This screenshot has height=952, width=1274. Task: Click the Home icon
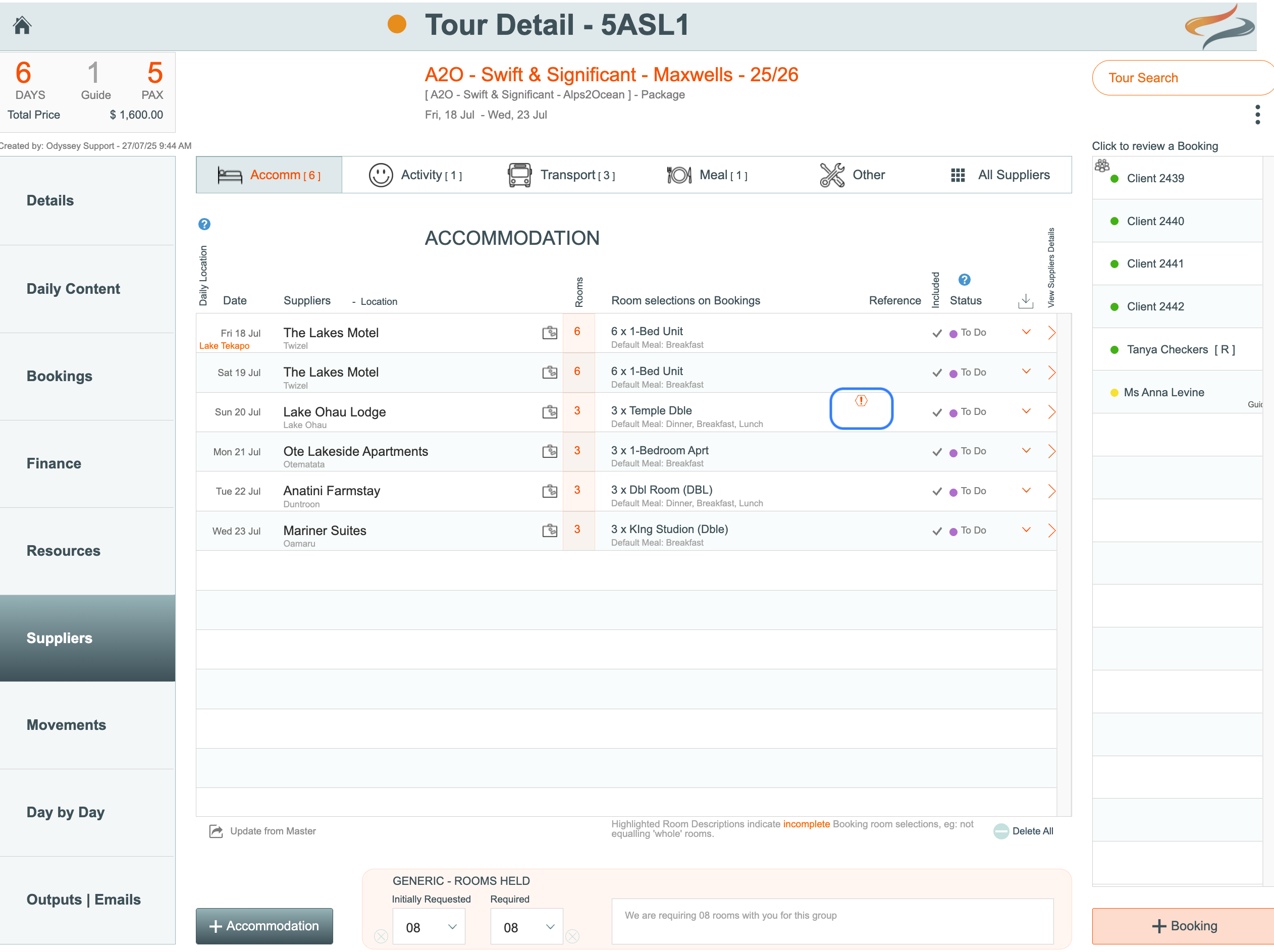click(22, 25)
